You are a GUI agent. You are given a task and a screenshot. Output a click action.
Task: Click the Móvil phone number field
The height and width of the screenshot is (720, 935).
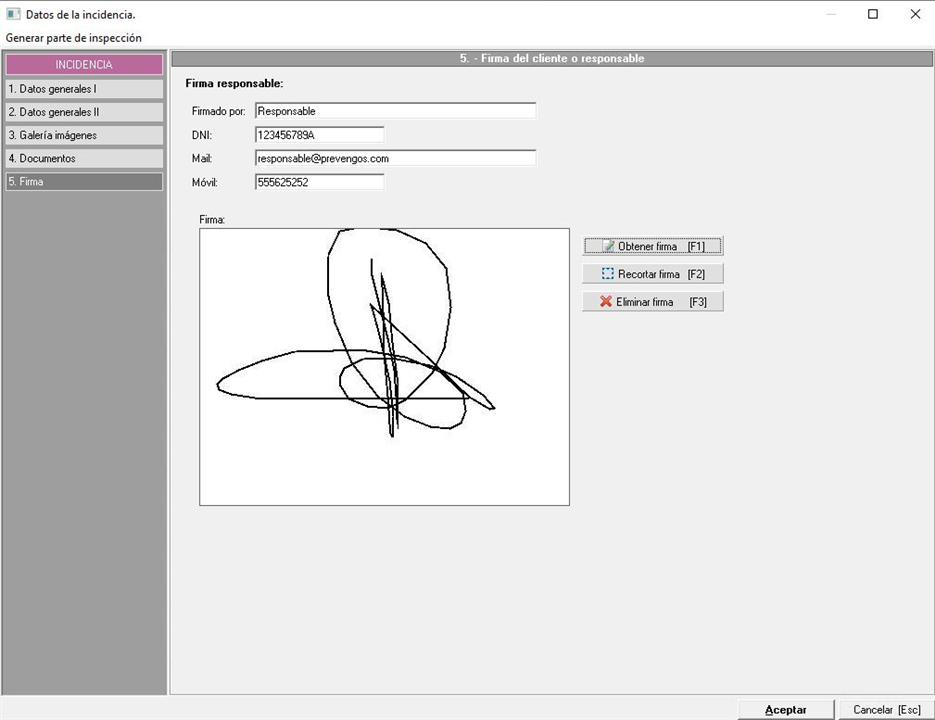[319, 182]
